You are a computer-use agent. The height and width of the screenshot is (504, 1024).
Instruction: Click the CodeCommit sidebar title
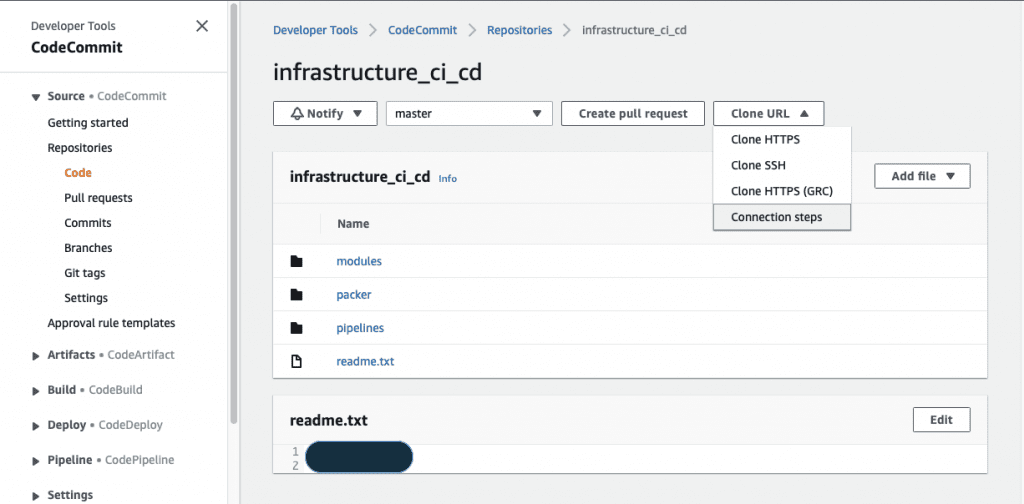coord(76,48)
